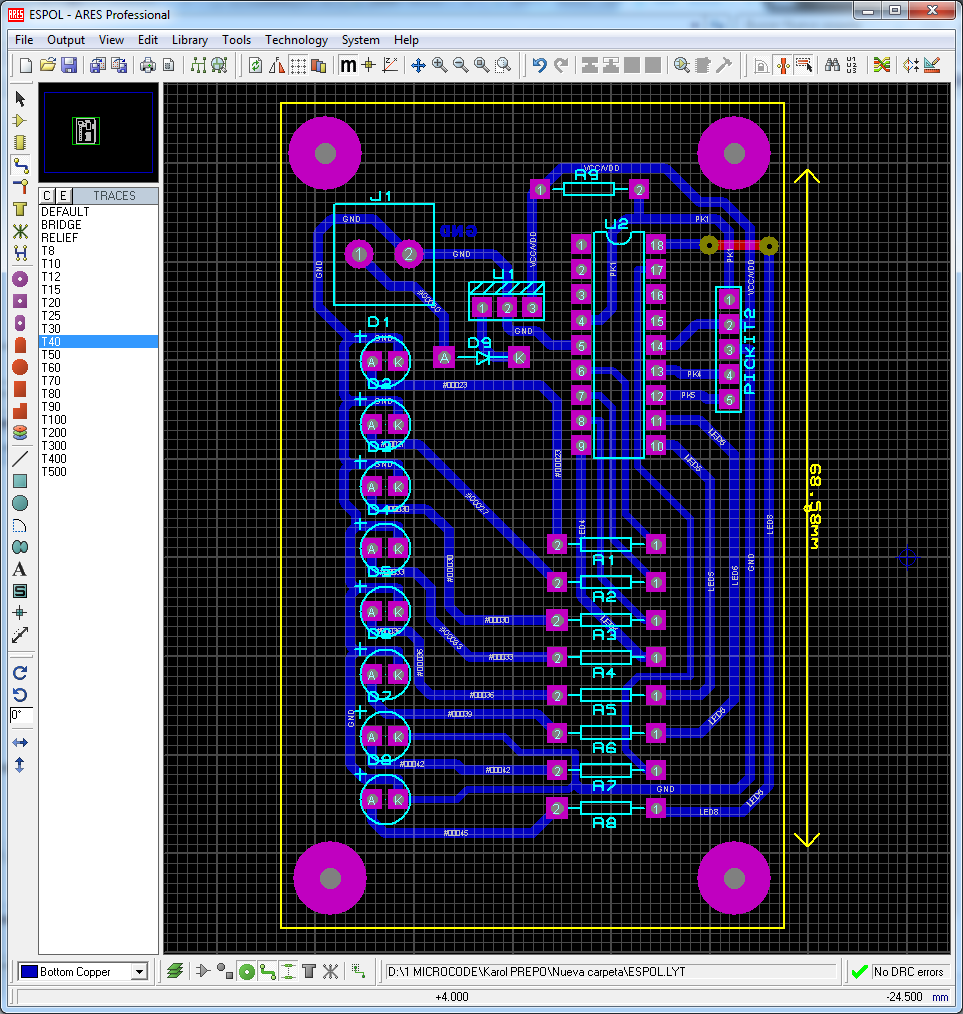Viewport: 963px width, 1014px height.
Task: Redo the last undone action
Action: [561, 65]
